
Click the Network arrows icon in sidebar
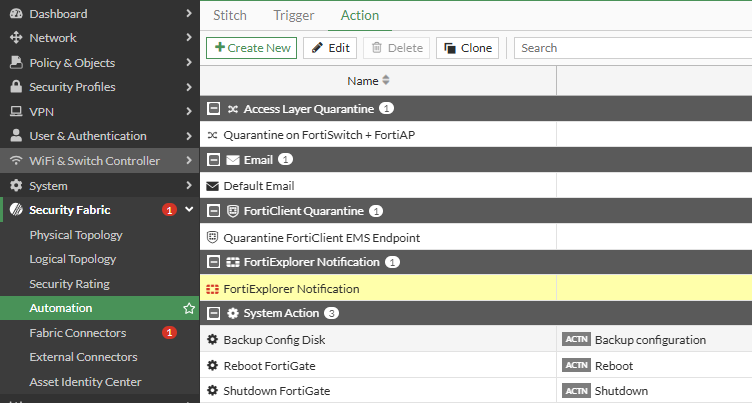click(x=16, y=37)
